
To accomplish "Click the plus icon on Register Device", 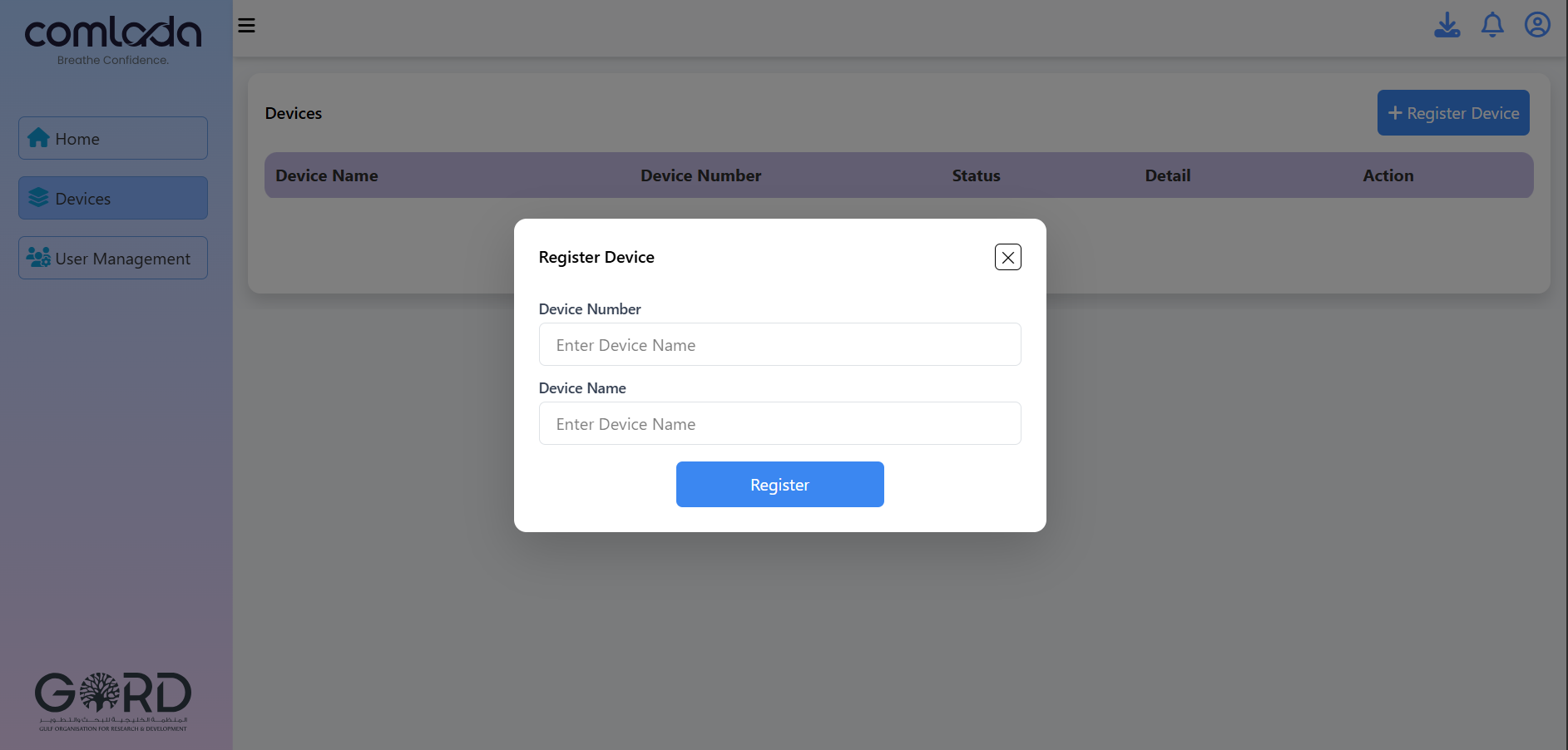I will click(1395, 113).
